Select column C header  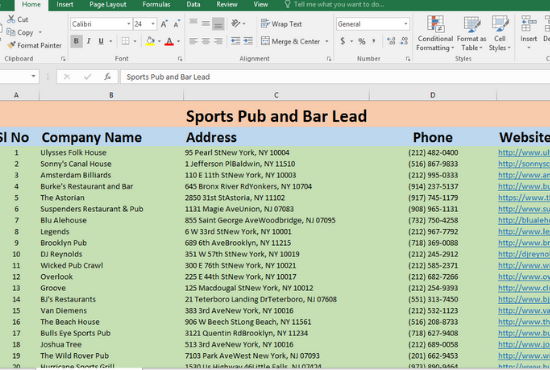(x=276, y=95)
